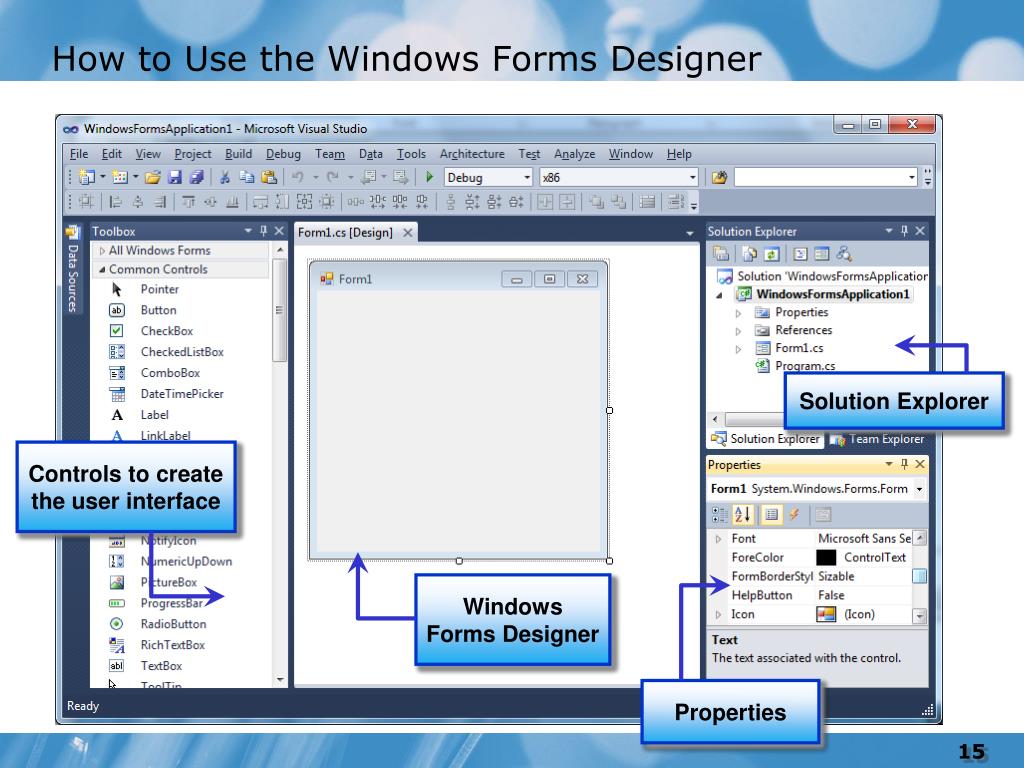1024x768 pixels.
Task: Save the current file with the floppy icon
Action: click(x=174, y=177)
